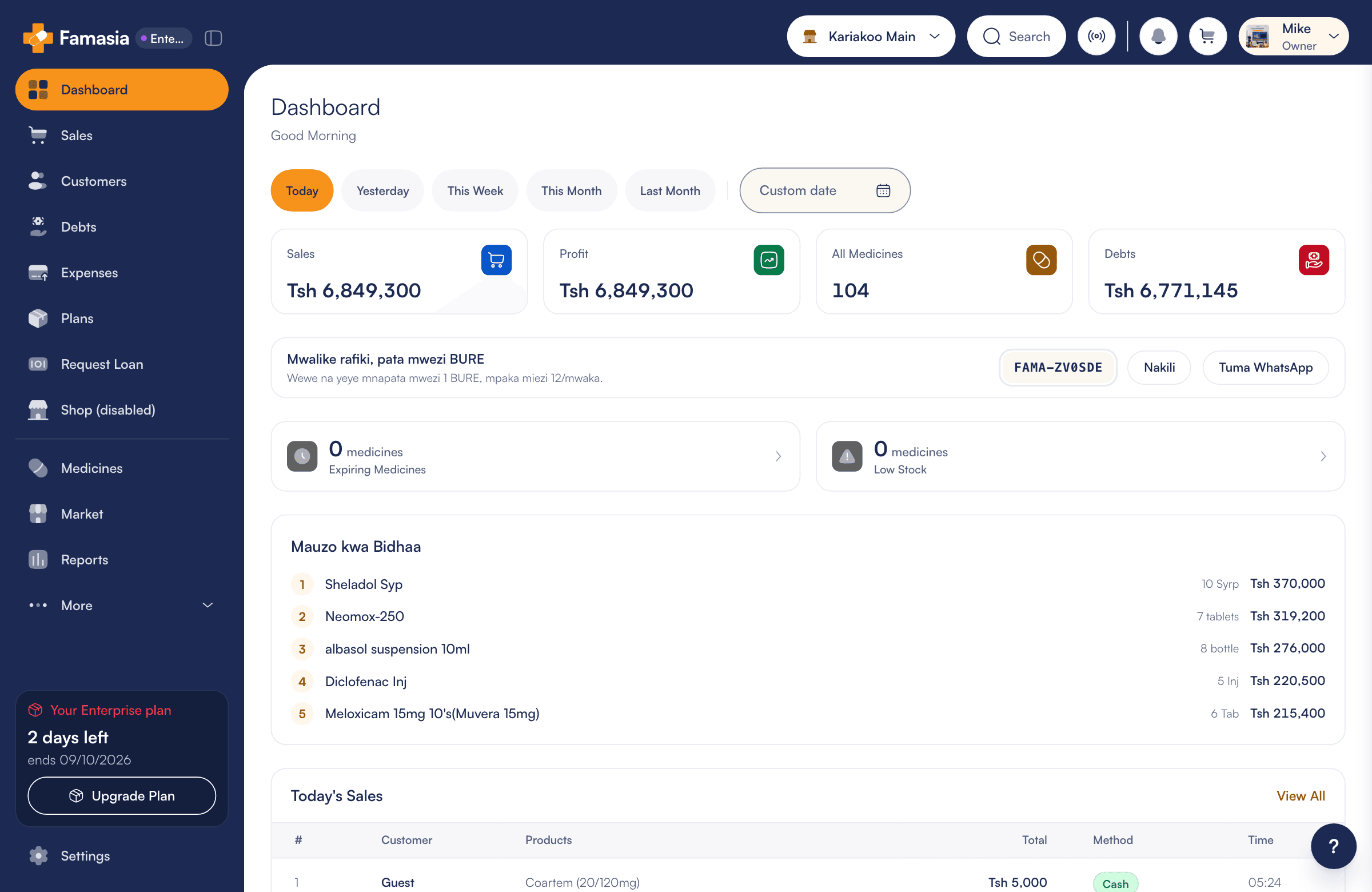
Task: Click the red icon on the Debts card
Action: [x=1313, y=260]
